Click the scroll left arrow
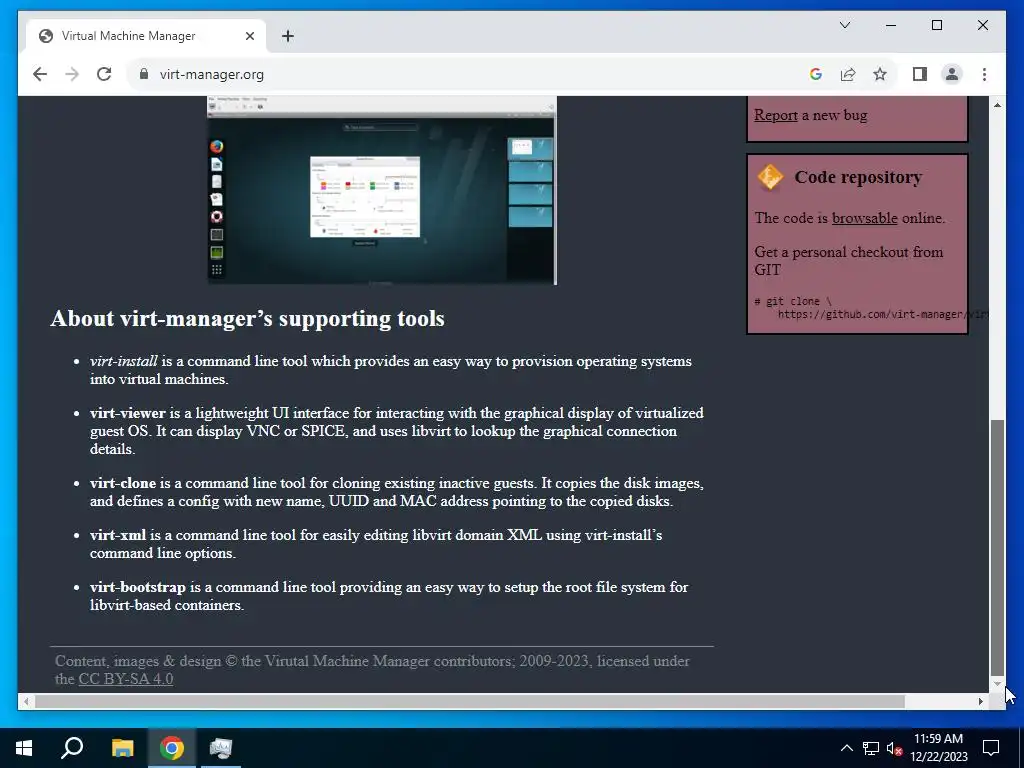 (26, 701)
